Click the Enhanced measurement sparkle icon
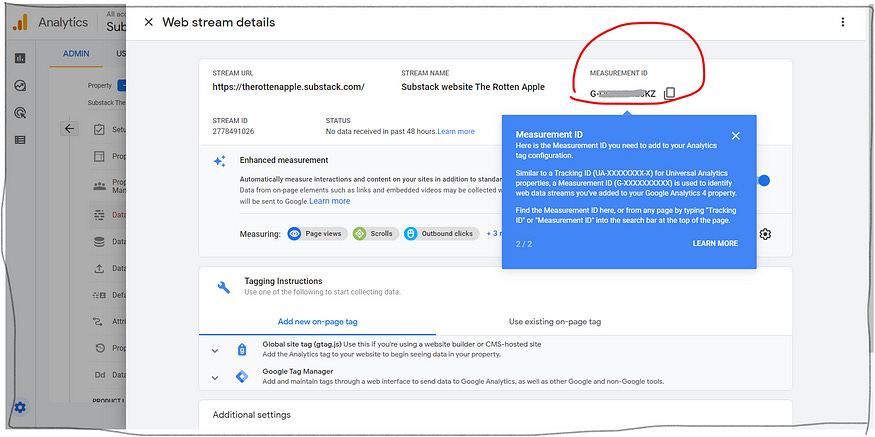The height and width of the screenshot is (437, 875). 220,161
